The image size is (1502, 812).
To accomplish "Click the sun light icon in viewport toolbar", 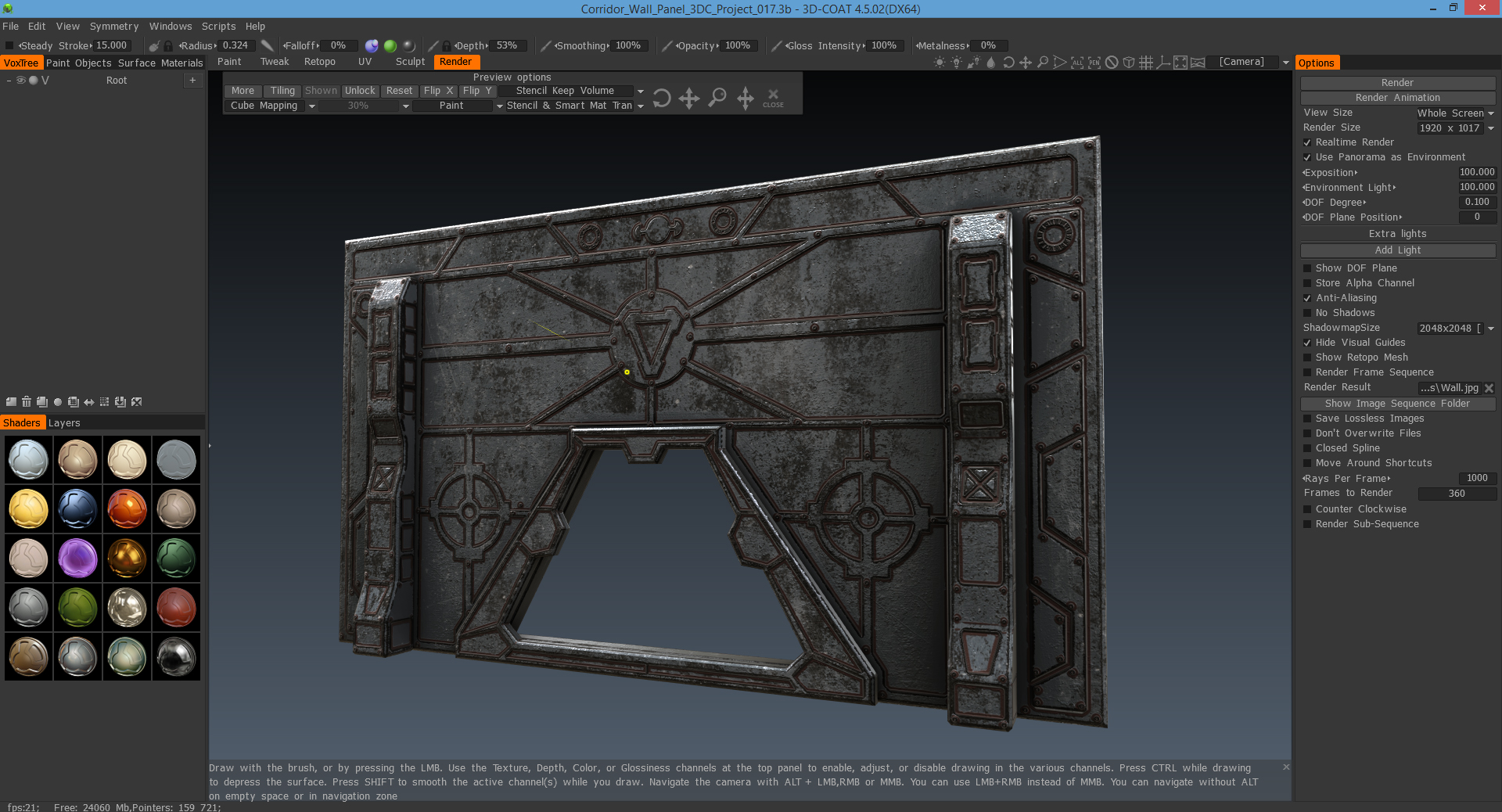I will click(x=940, y=63).
